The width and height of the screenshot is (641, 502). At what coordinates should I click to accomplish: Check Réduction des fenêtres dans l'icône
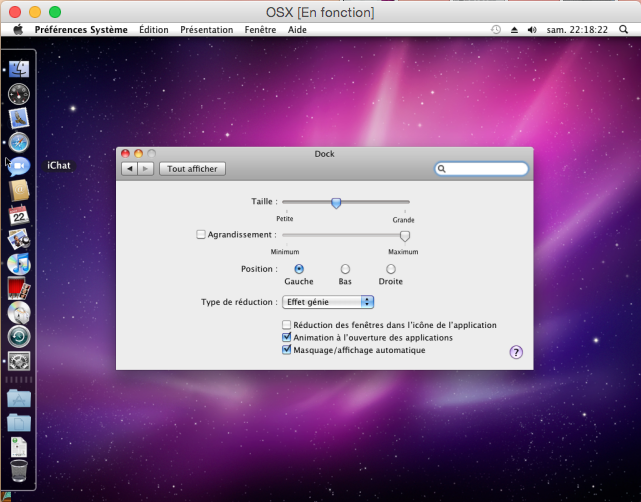287,325
